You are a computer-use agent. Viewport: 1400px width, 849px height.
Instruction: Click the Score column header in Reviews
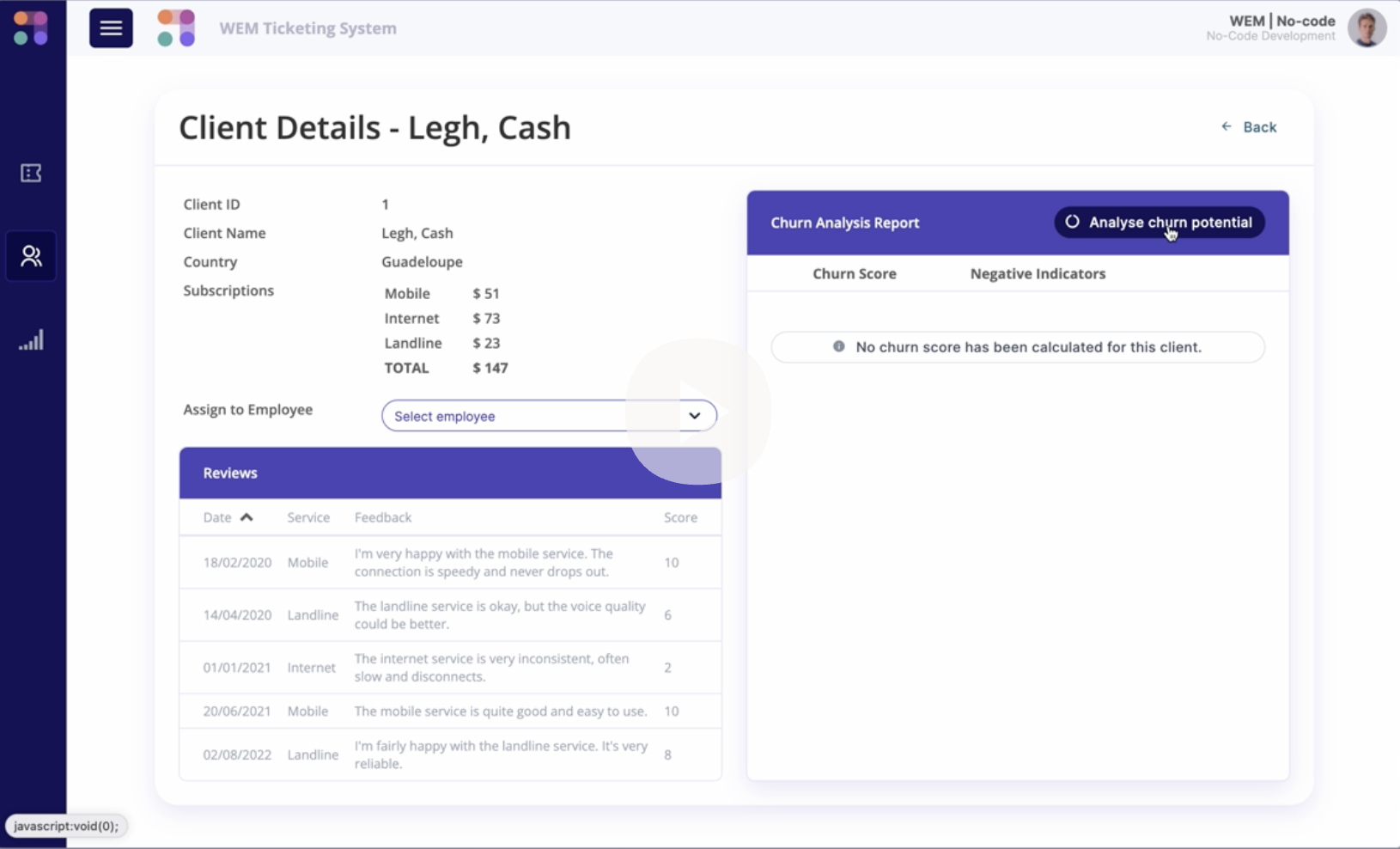(680, 517)
